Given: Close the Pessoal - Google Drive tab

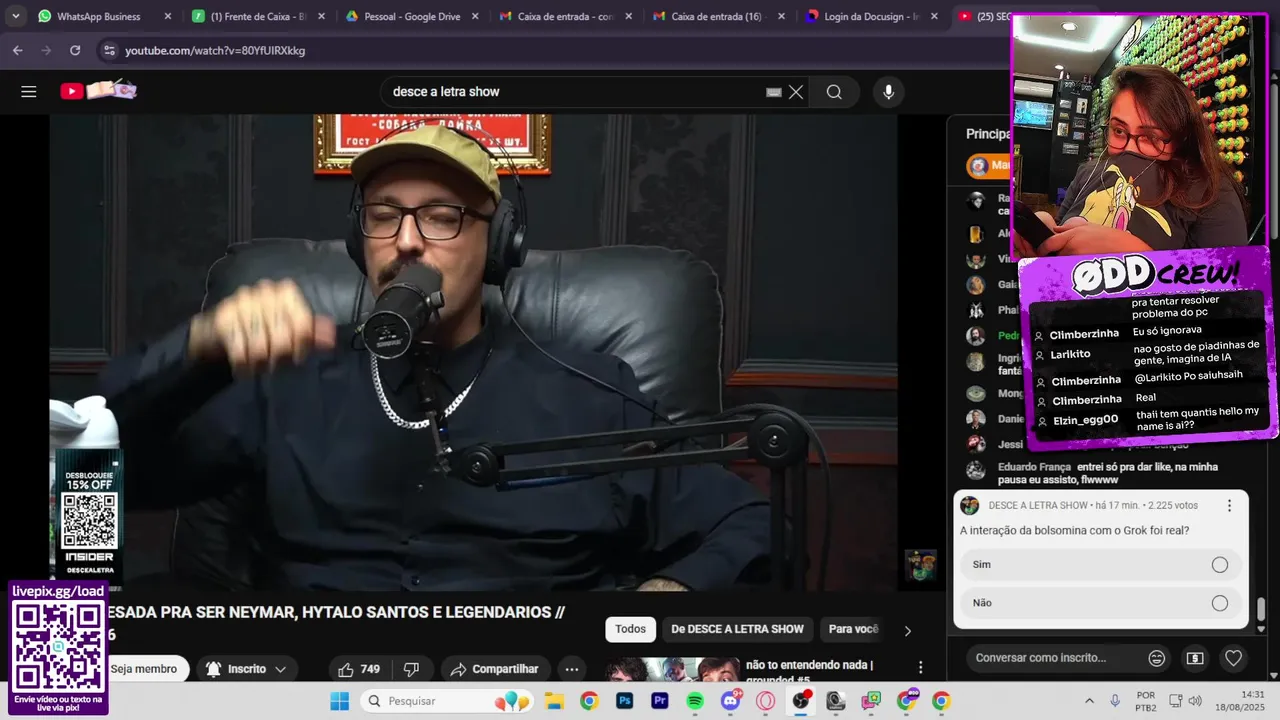Looking at the screenshot, I should 475,16.
